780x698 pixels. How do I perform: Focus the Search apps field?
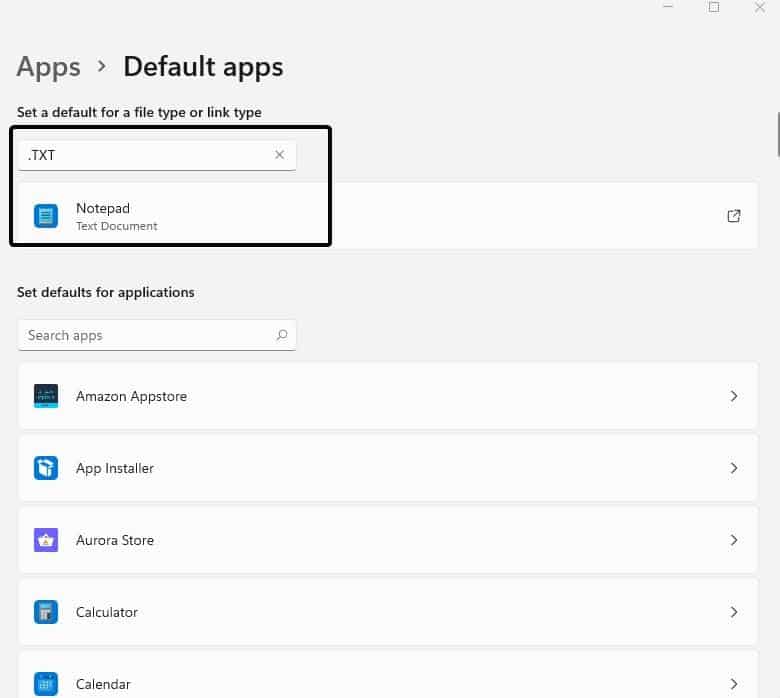point(157,335)
